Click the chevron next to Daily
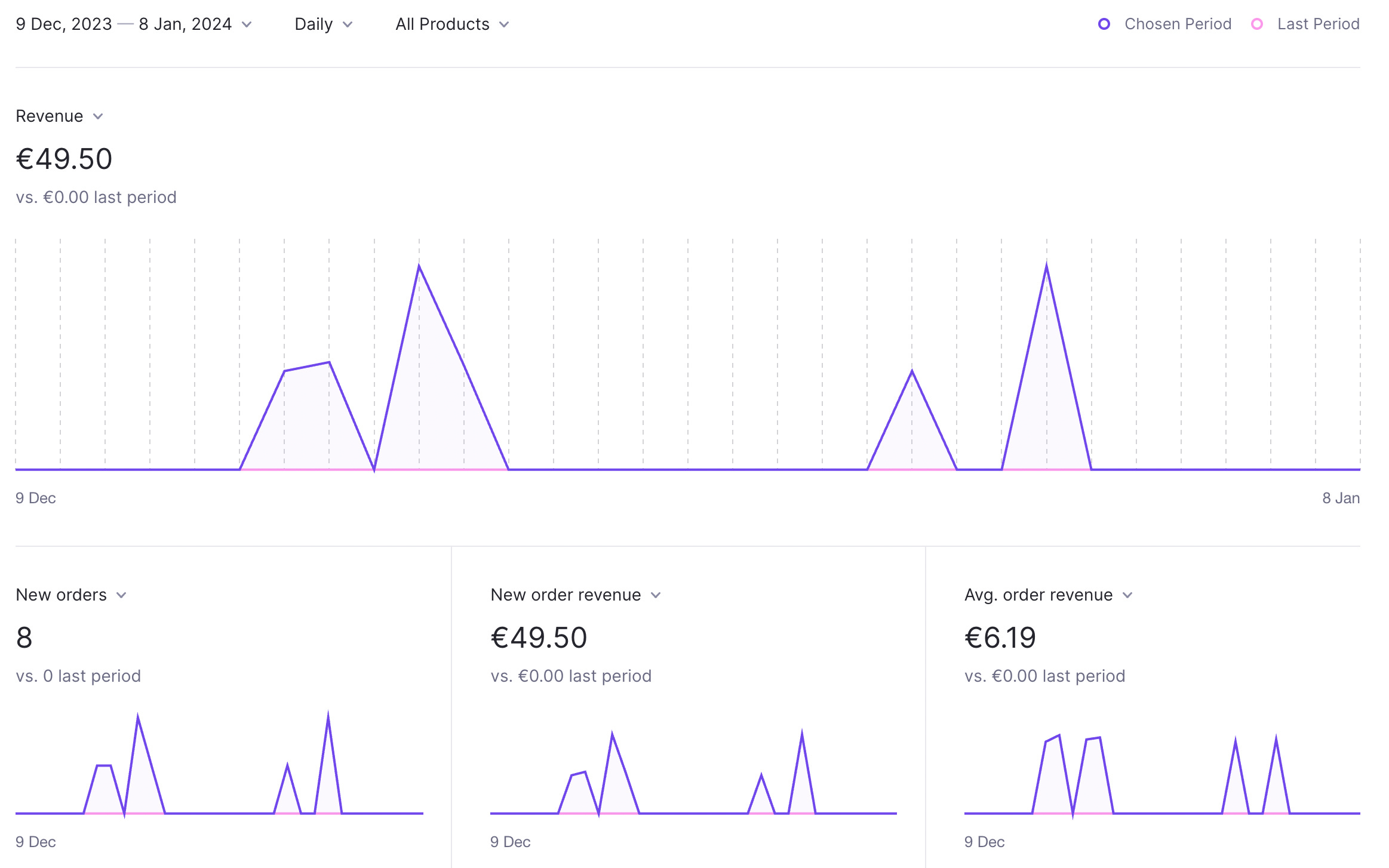 [348, 24]
